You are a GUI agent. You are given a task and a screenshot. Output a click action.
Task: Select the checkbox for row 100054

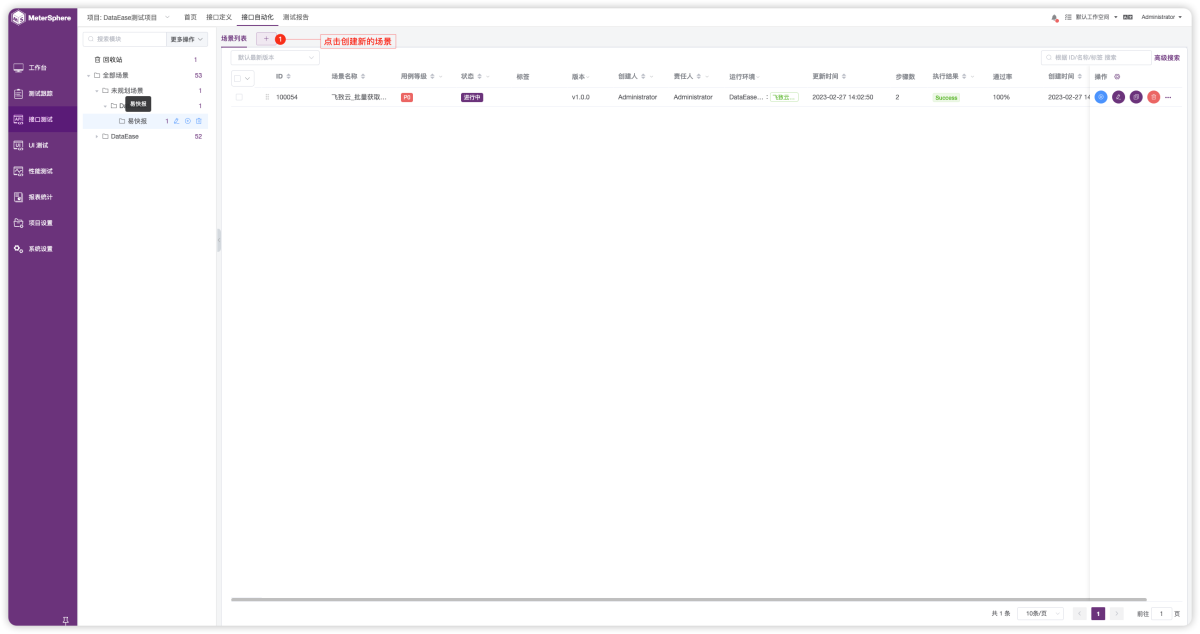point(239,97)
